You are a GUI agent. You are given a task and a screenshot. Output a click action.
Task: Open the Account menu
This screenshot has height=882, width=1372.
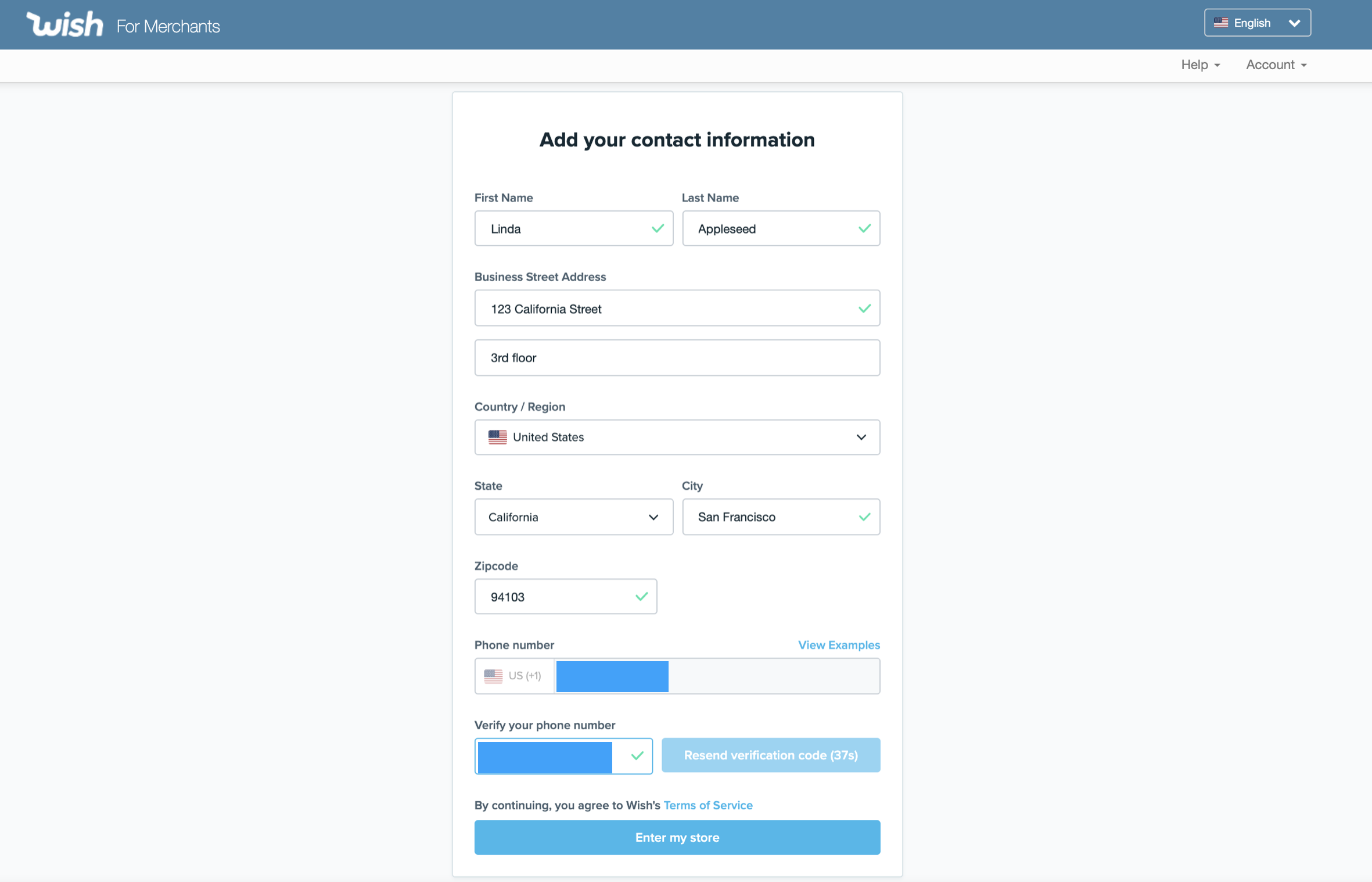coord(1276,65)
